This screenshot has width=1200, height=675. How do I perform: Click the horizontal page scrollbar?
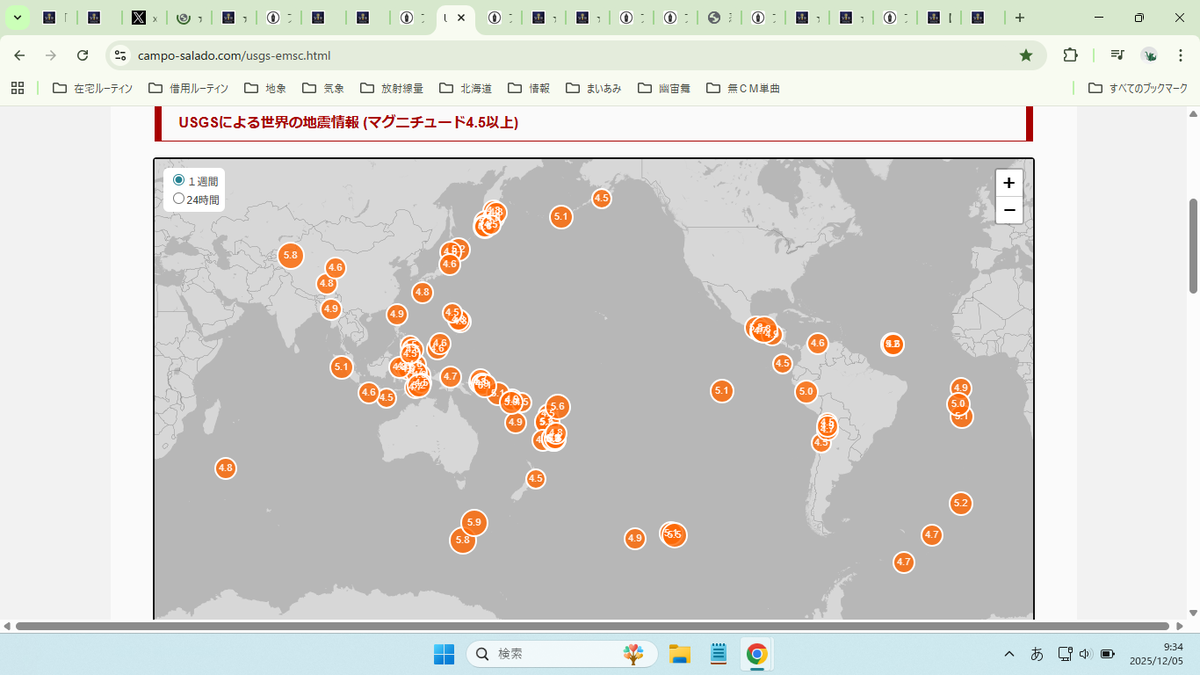coord(592,626)
